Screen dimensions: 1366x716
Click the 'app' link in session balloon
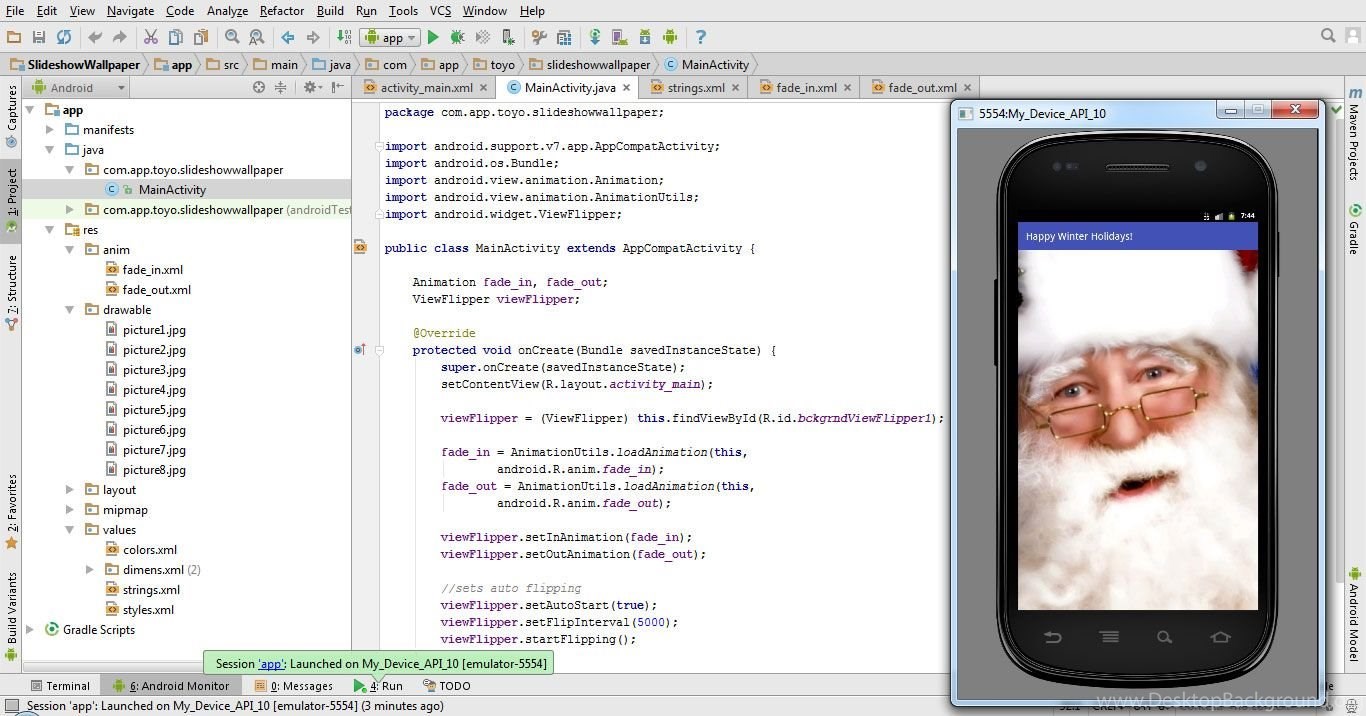click(x=272, y=663)
